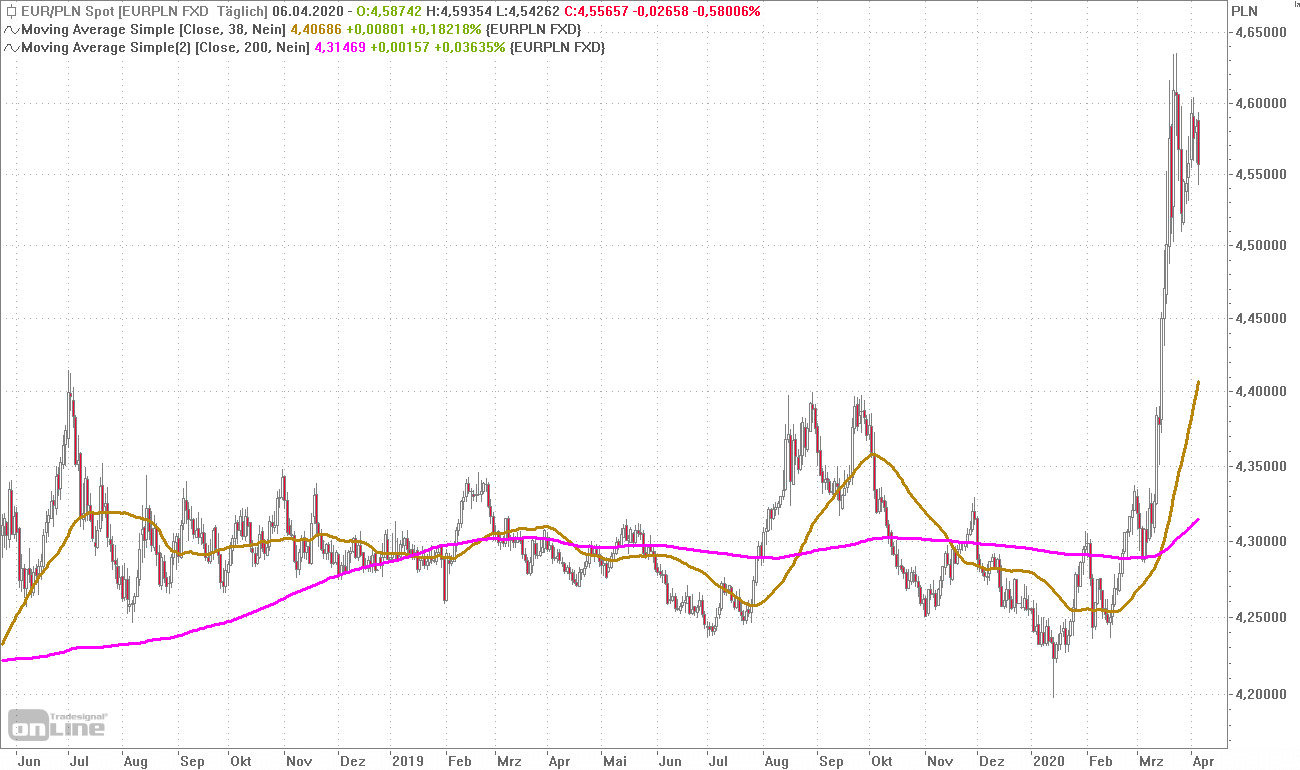The image size is (1300, 770).
Task: Click the 4,45000 price axis label
Action: click(x=1260, y=319)
